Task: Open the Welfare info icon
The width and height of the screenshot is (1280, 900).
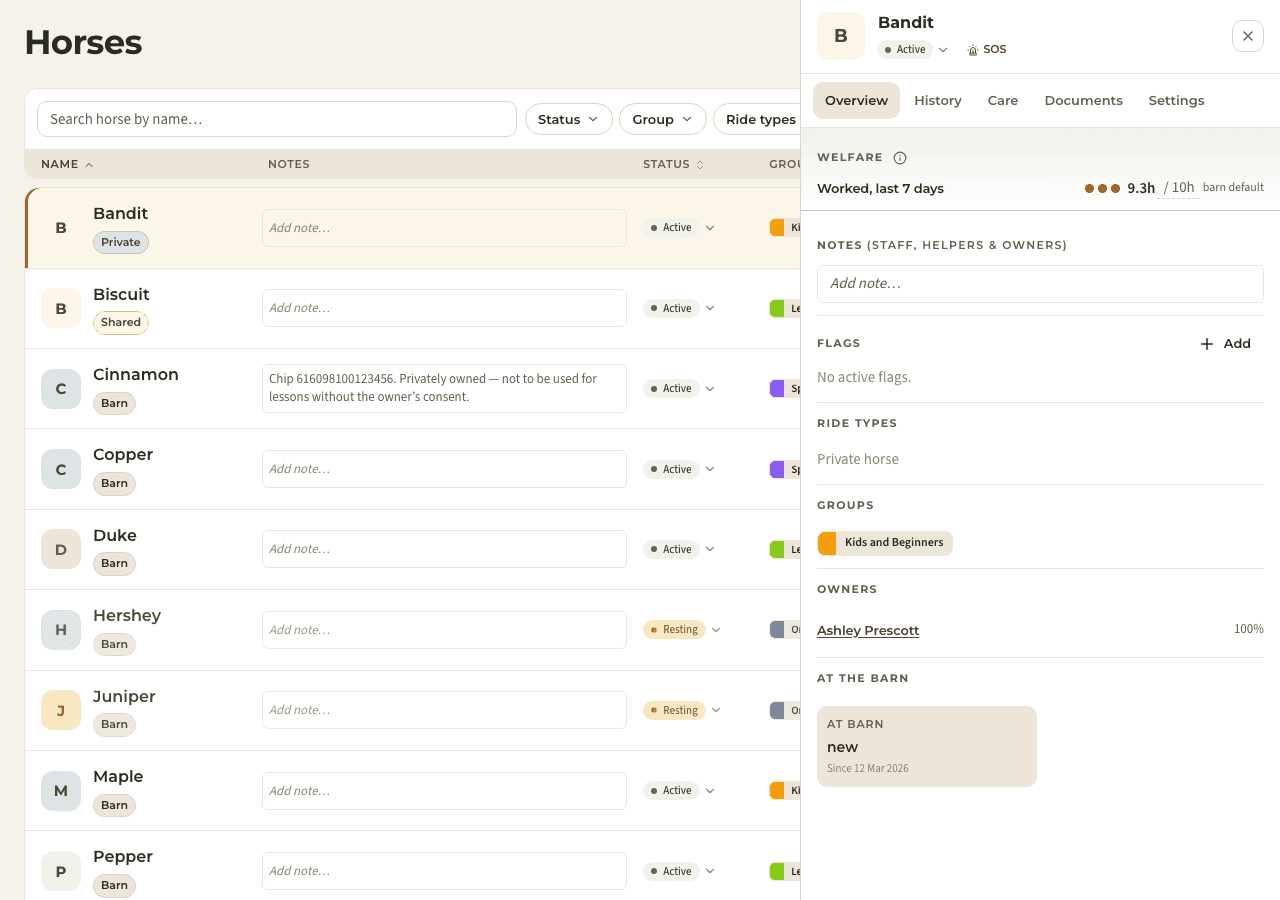Action: (x=900, y=157)
